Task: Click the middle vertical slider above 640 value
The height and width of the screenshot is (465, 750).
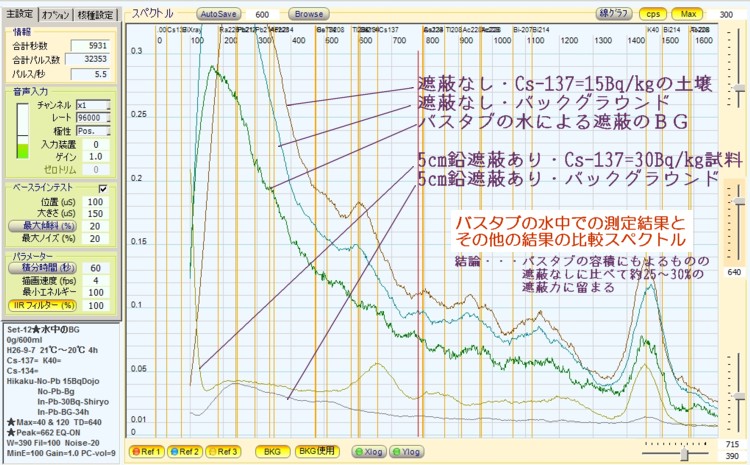Action: coord(739,201)
